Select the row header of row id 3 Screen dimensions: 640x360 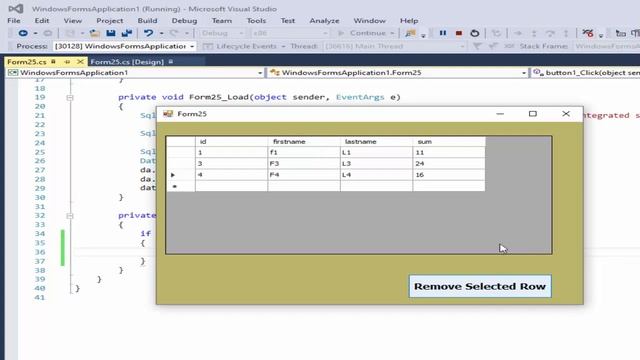tap(181, 163)
